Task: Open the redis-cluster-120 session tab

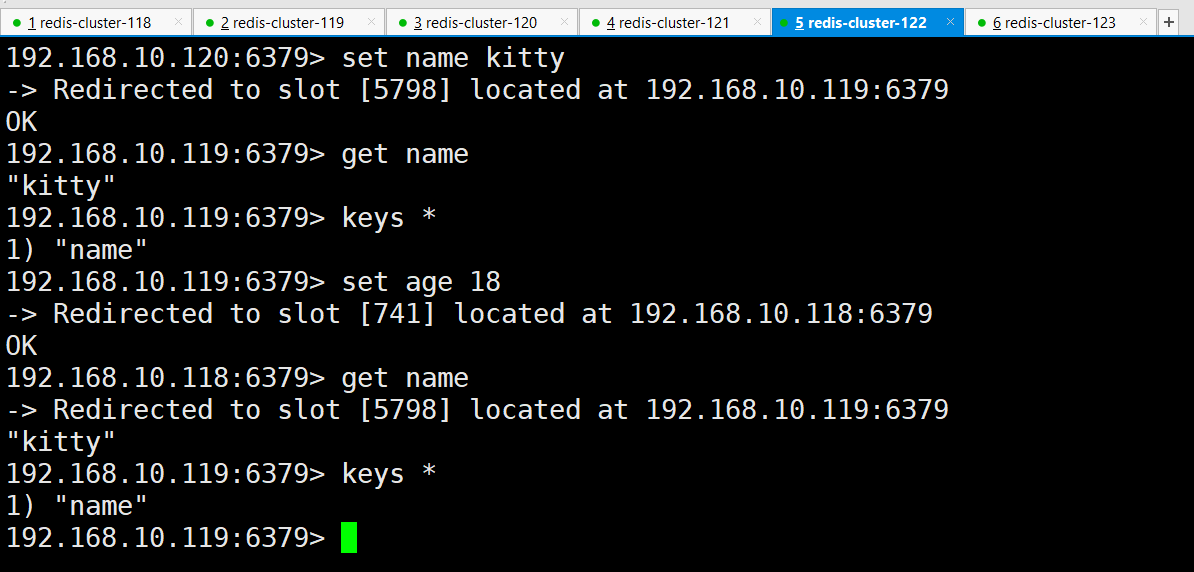Action: click(x=481, y=22)
